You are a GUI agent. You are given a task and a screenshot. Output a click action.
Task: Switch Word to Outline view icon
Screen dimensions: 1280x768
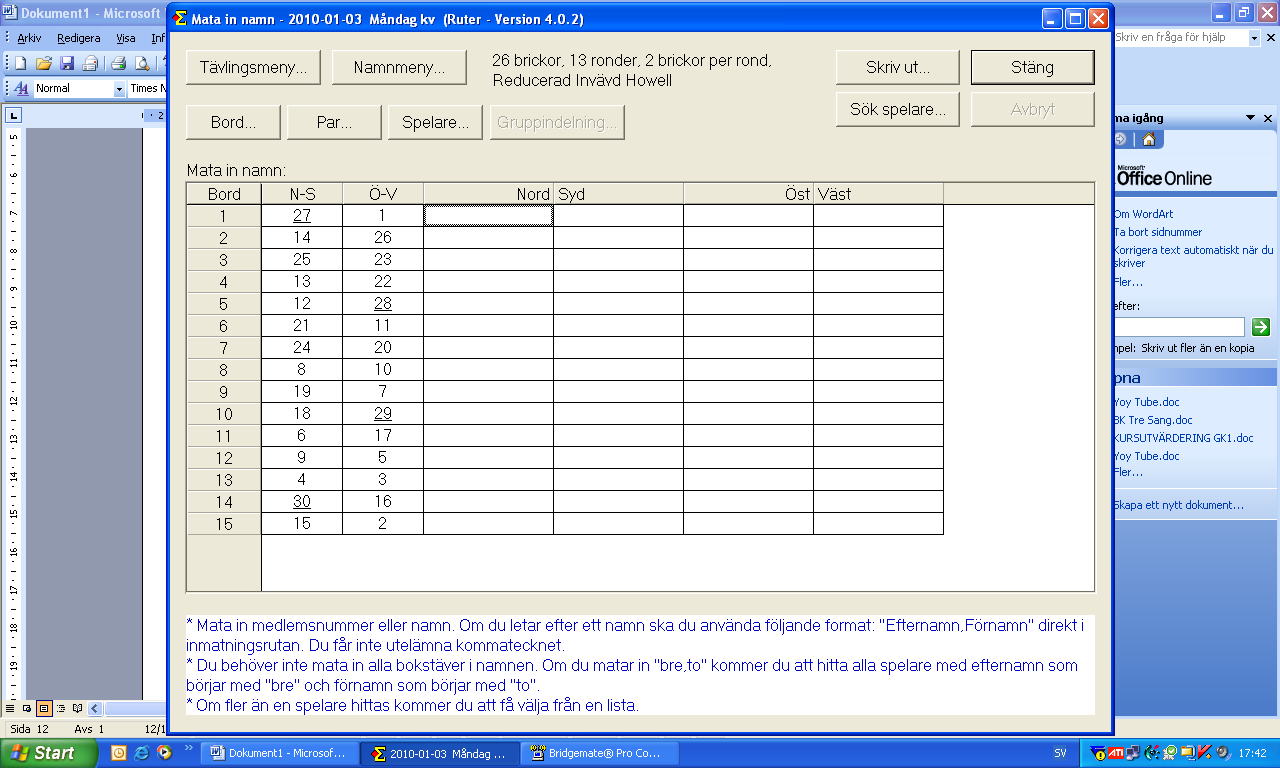(x=61, y=708)
